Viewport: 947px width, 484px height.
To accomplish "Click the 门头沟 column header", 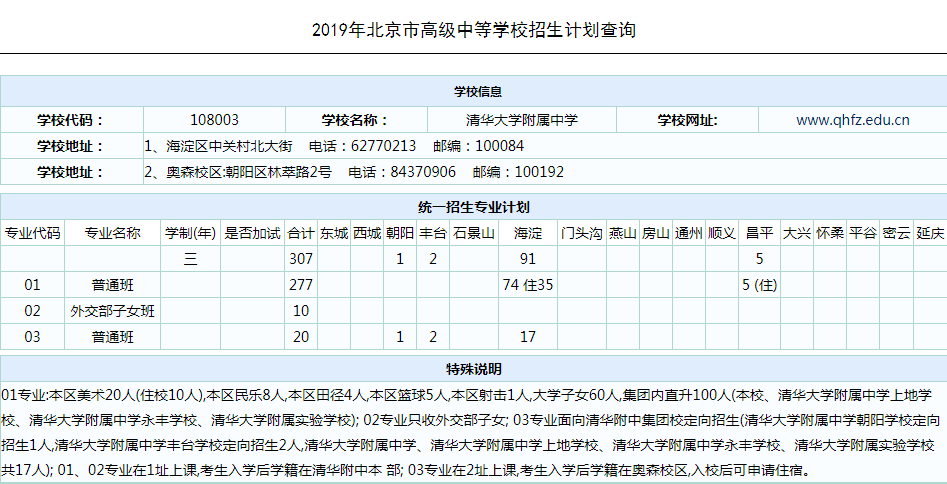I will [x=582, y=233].
